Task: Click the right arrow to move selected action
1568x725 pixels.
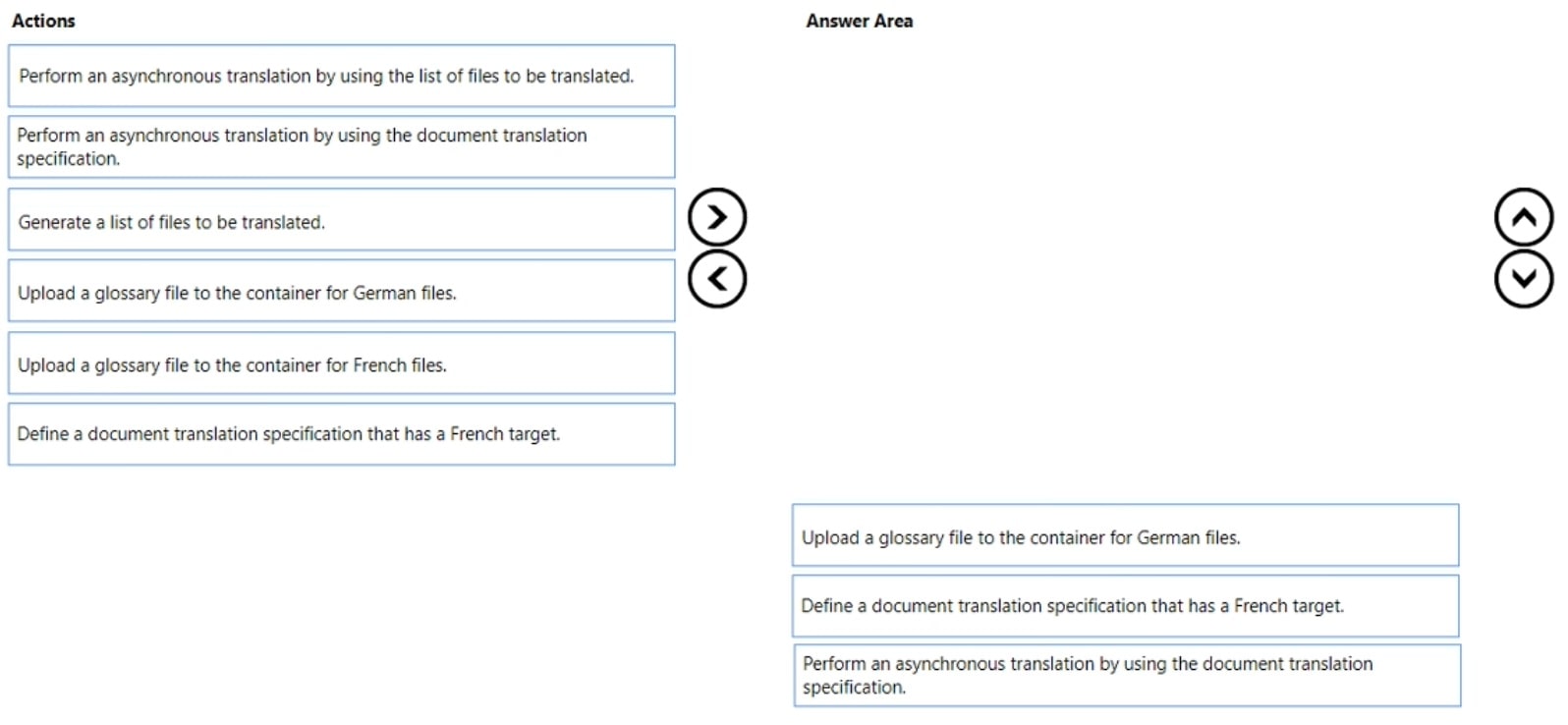Action: (x=717, y=218)
